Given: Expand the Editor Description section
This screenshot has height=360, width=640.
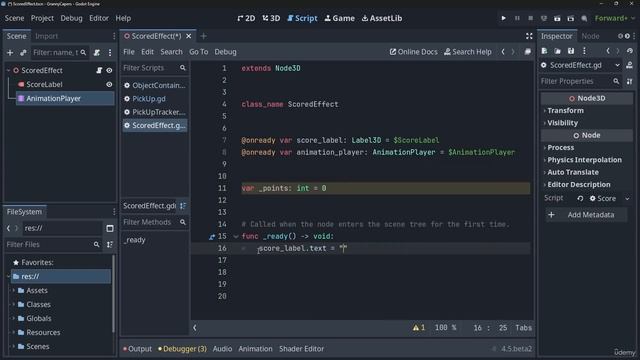Looking at the screenshot, I should point(578,184).
